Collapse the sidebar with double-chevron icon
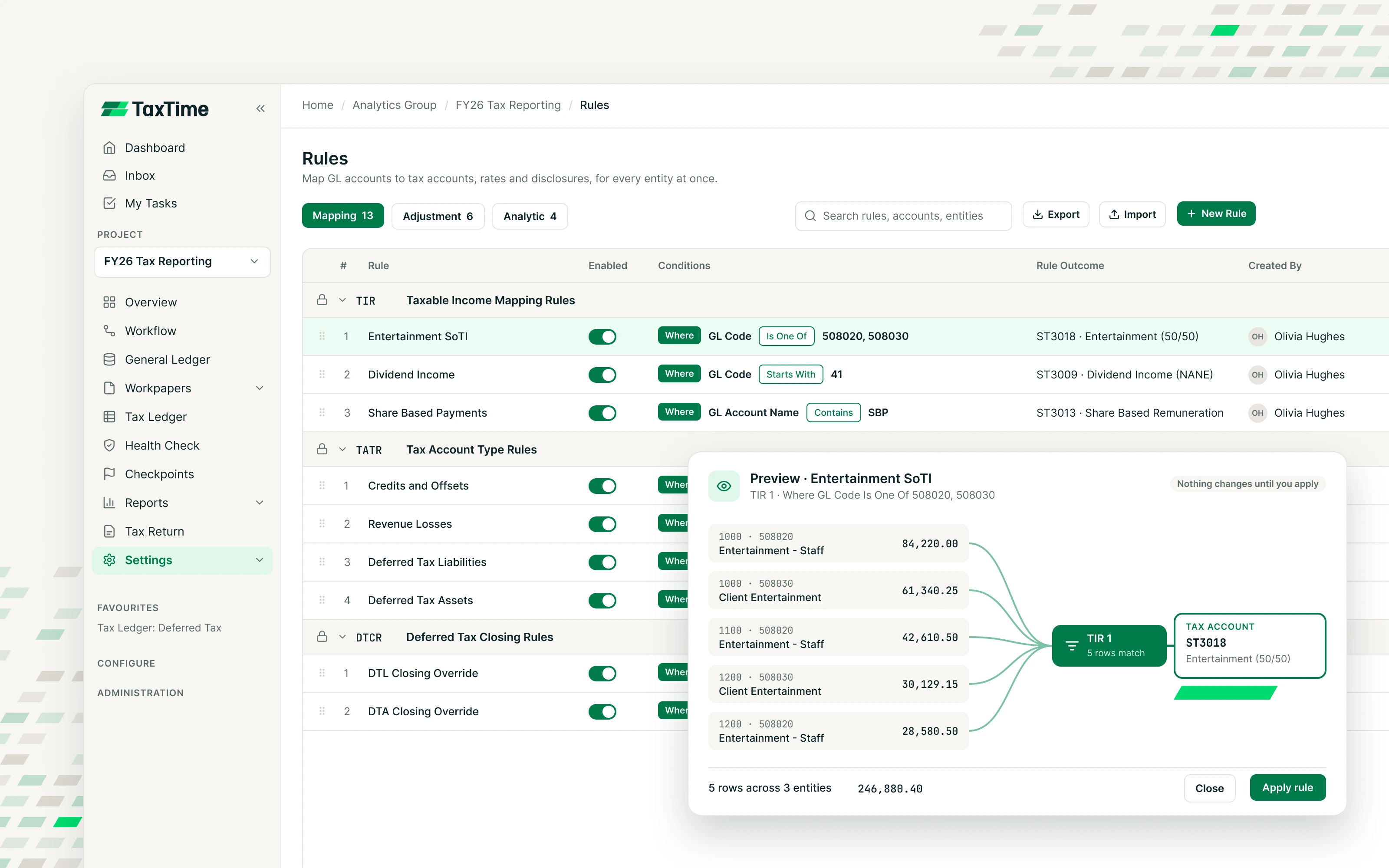 (260, 108)
